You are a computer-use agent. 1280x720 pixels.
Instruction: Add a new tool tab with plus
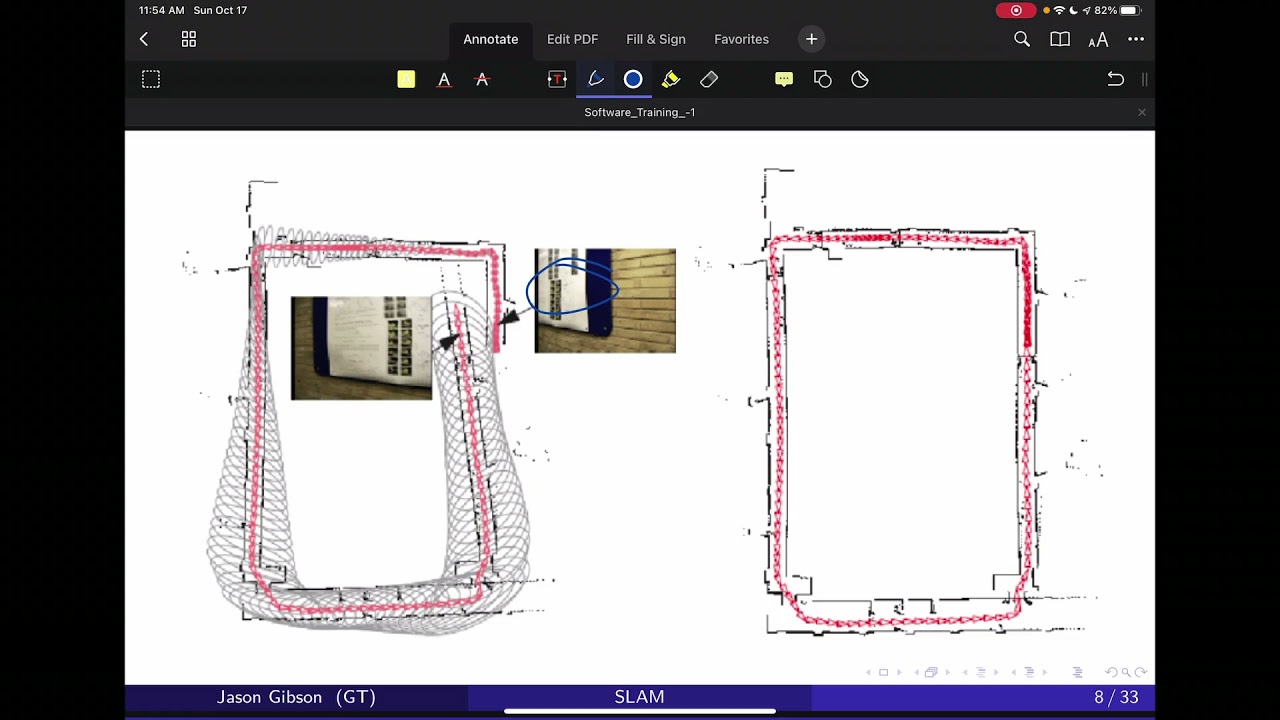pos(812,39)
